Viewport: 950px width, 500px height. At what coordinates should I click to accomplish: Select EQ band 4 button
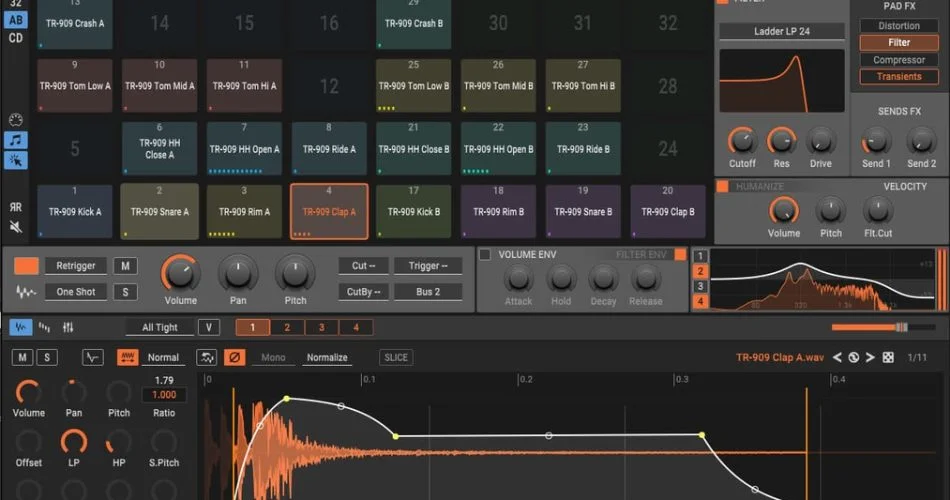700,301
